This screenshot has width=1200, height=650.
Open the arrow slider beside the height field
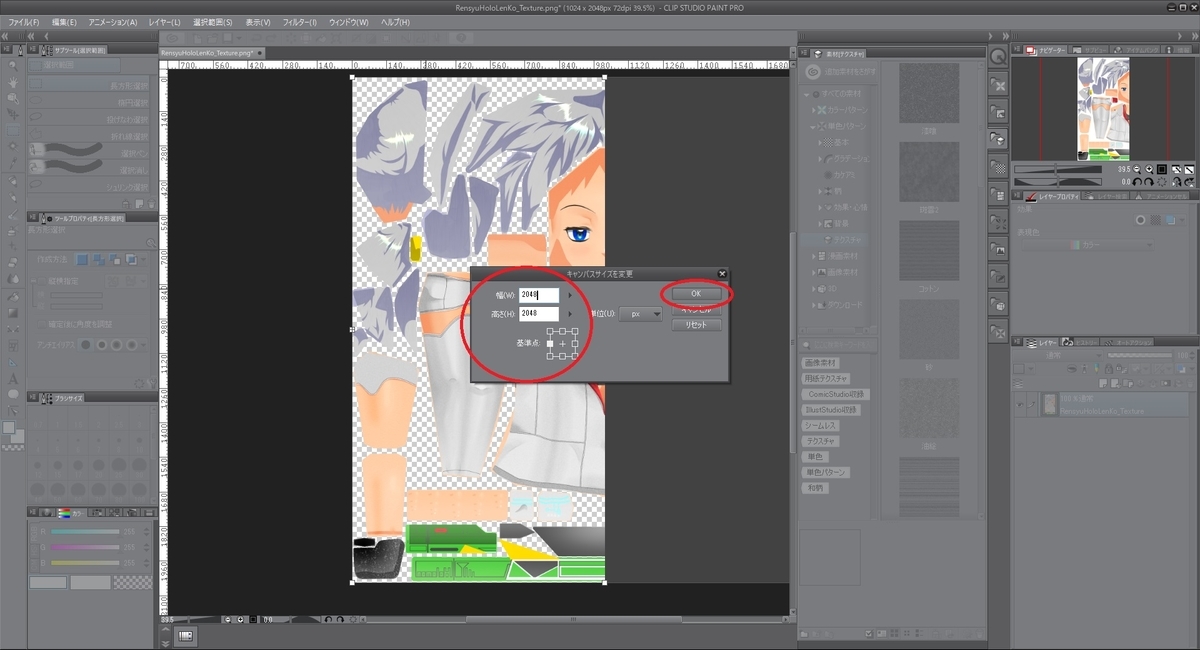click(x=570, y=314)
